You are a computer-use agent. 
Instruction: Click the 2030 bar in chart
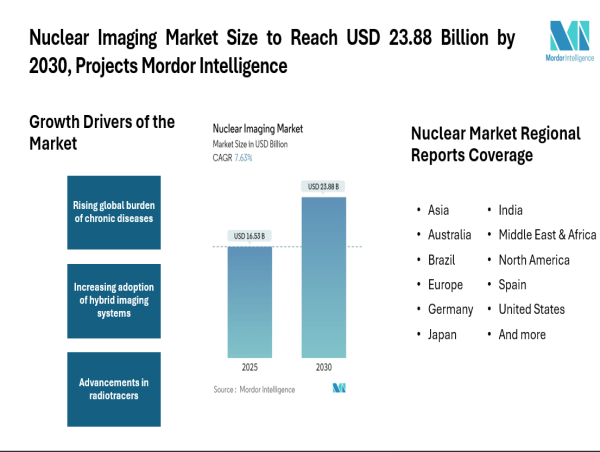tap(324, 277)
